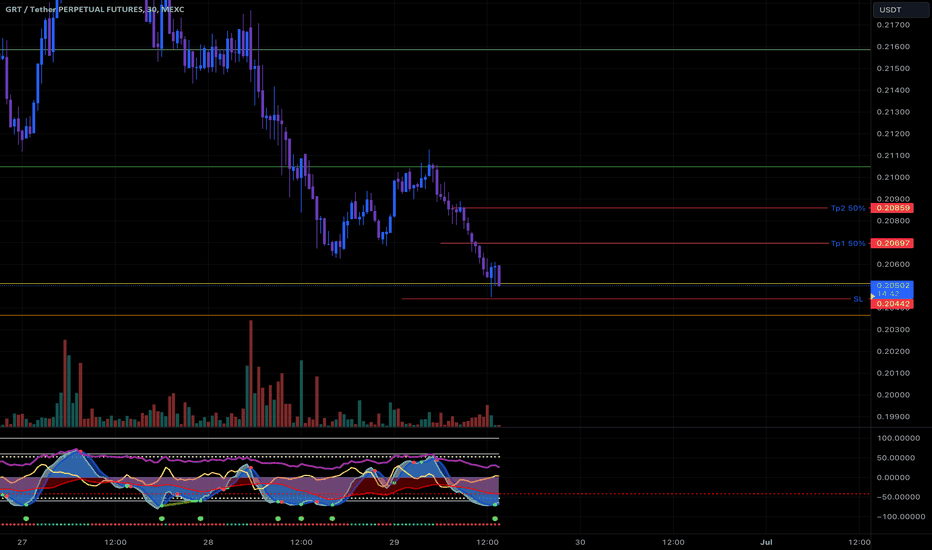
Task: Click the blue 0.20502 current price tag
Action: coord(892,285)
